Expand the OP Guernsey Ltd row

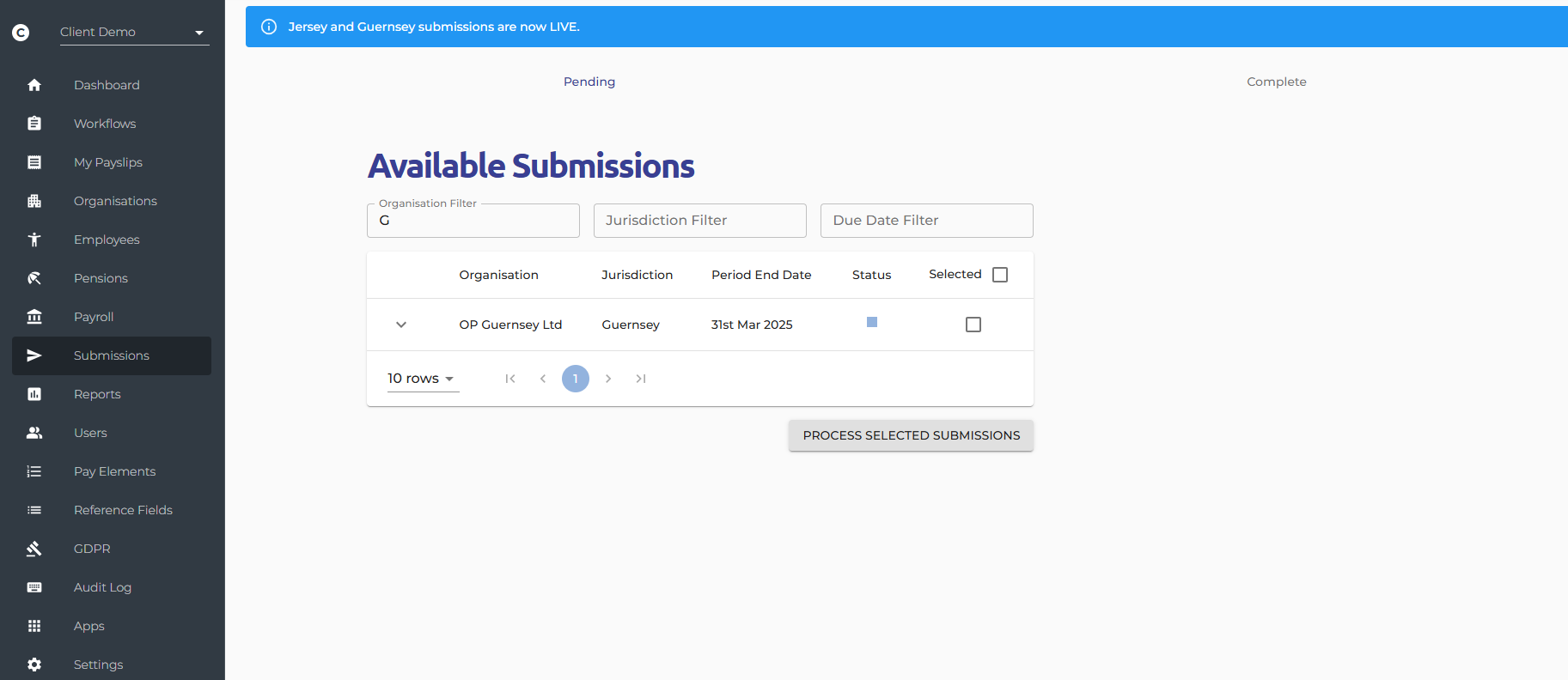tap(401, 325)
